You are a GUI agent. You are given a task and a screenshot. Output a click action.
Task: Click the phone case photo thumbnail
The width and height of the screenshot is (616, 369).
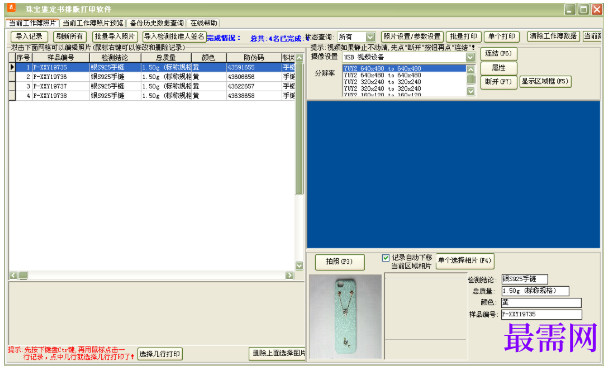pos(345,316)
